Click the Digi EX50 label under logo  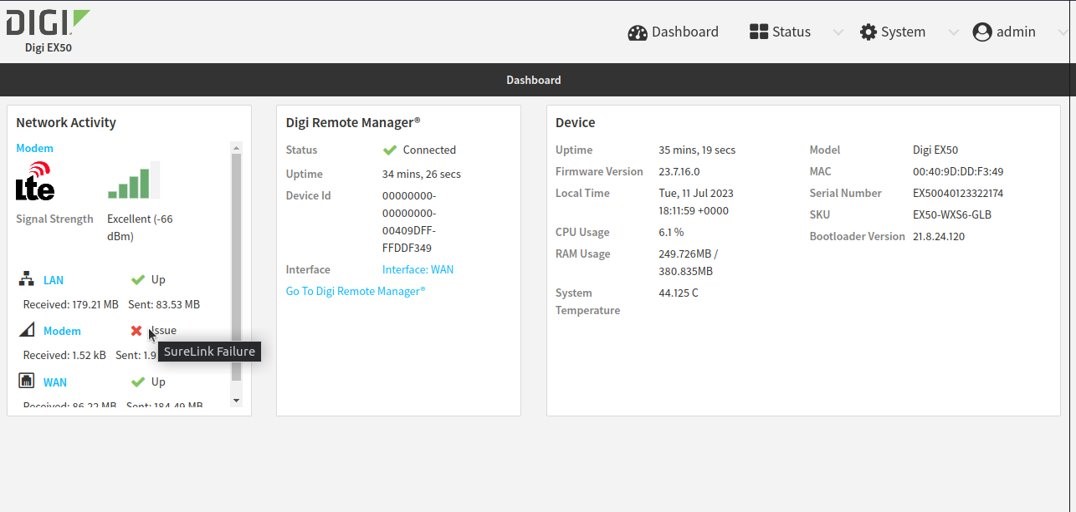(x=48, y=48)
